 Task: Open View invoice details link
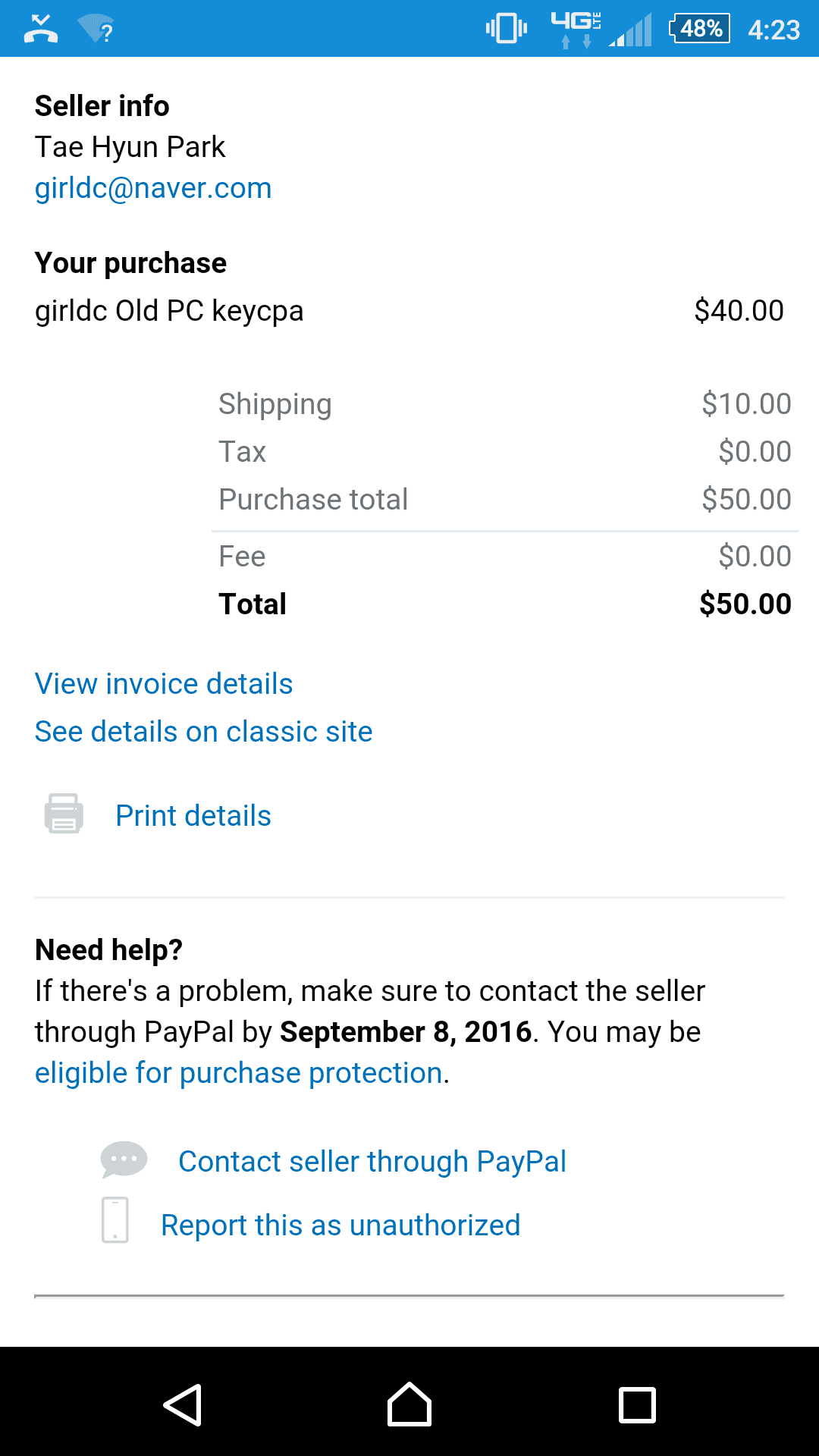click(164, 684)
